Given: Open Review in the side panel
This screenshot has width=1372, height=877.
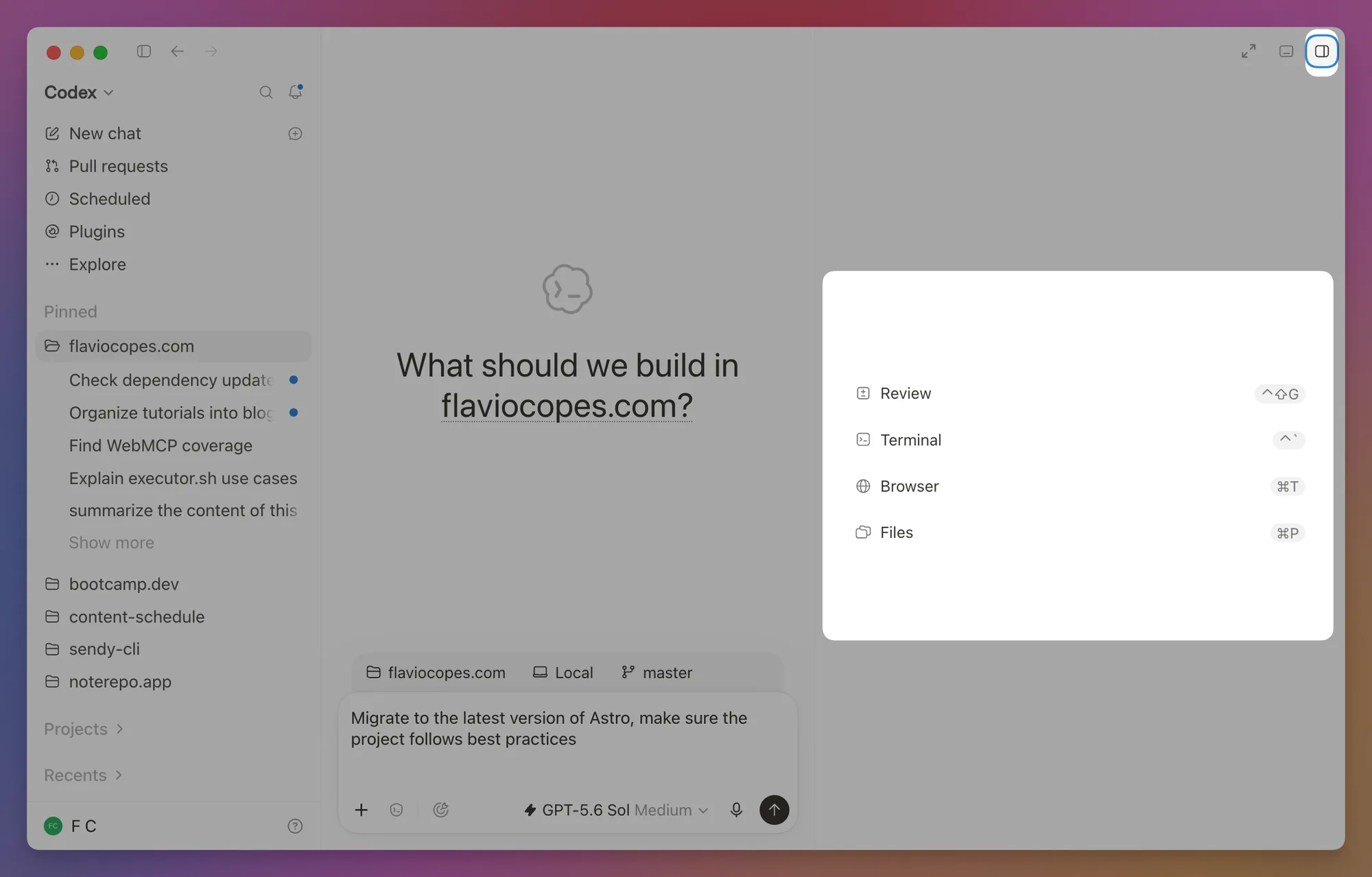Looking at the screenshot, I should point(1080,393).
